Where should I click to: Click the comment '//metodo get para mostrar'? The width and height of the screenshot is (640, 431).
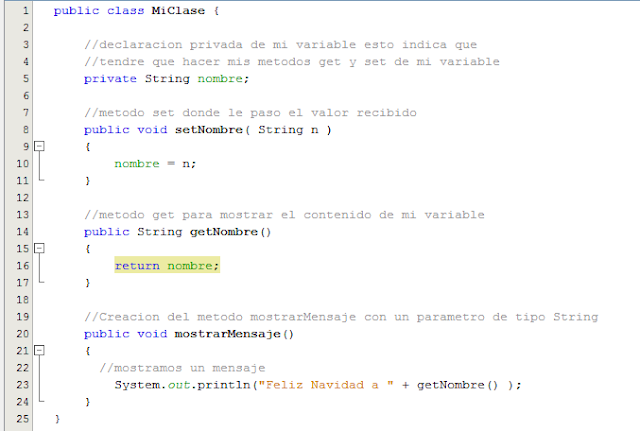[x=284, y=215]
